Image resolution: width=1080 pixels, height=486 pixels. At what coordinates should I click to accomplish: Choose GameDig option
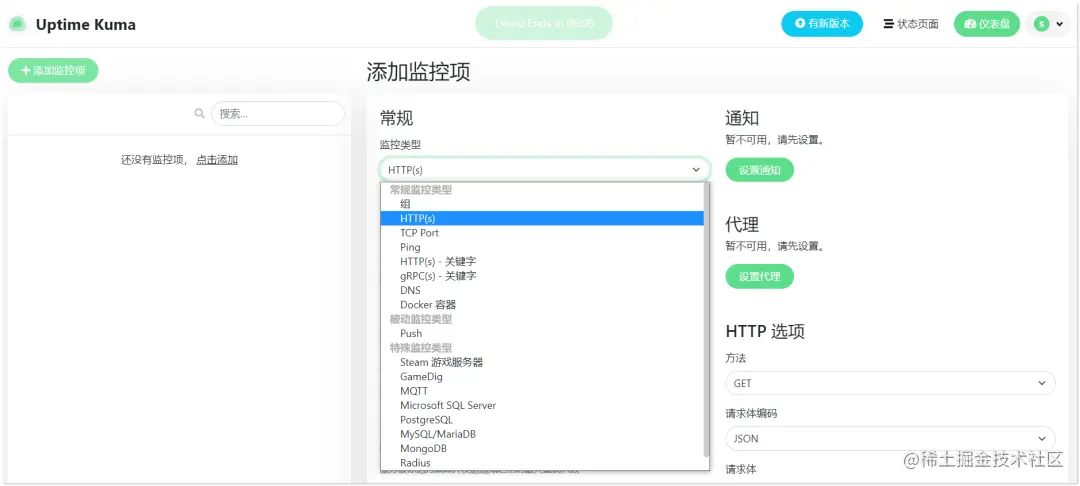click(542, 377)
